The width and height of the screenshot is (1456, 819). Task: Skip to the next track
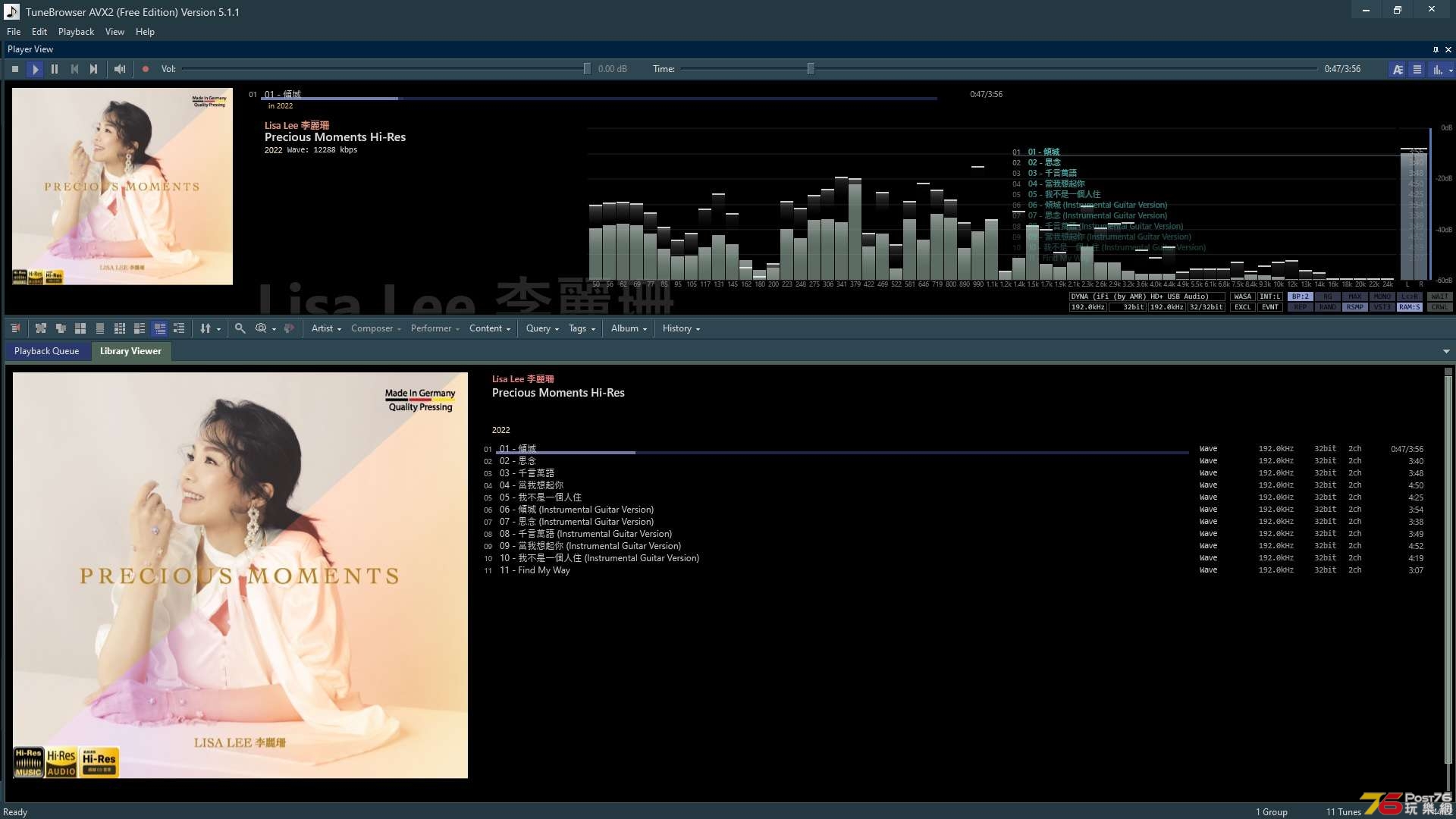tap(94, 69)
